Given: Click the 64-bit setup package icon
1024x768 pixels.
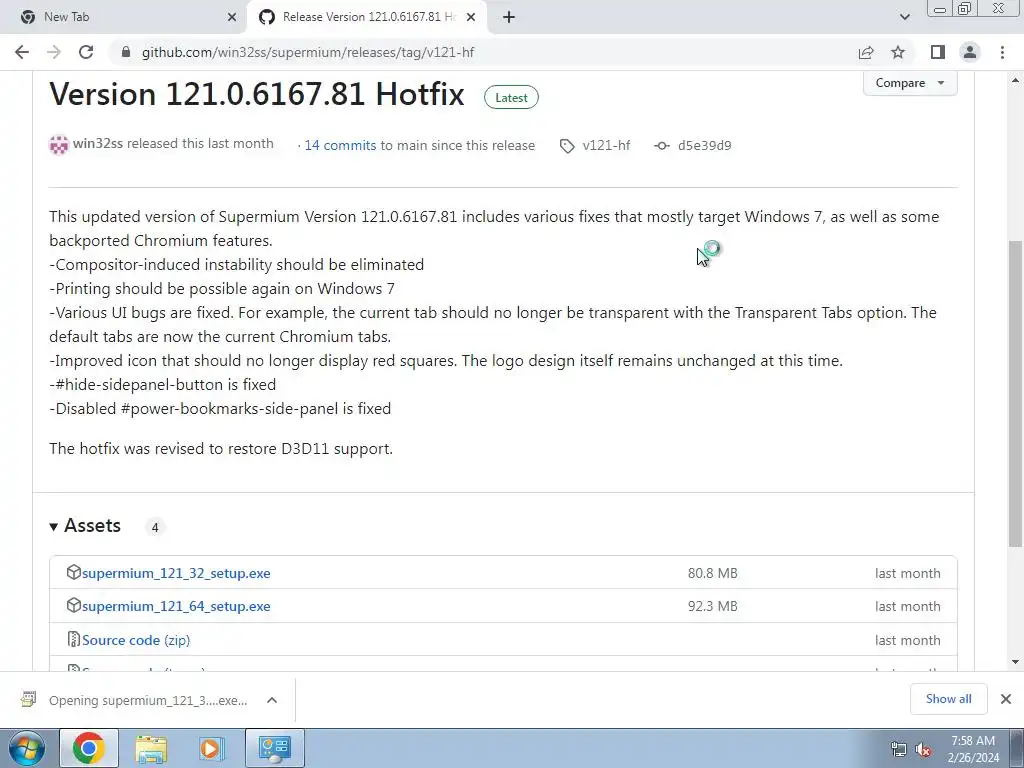Looking at the screenshot, I should (x=73, y=605).
